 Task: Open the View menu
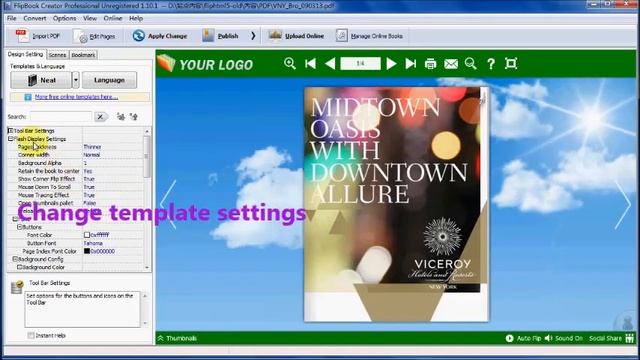pos(90,18)
